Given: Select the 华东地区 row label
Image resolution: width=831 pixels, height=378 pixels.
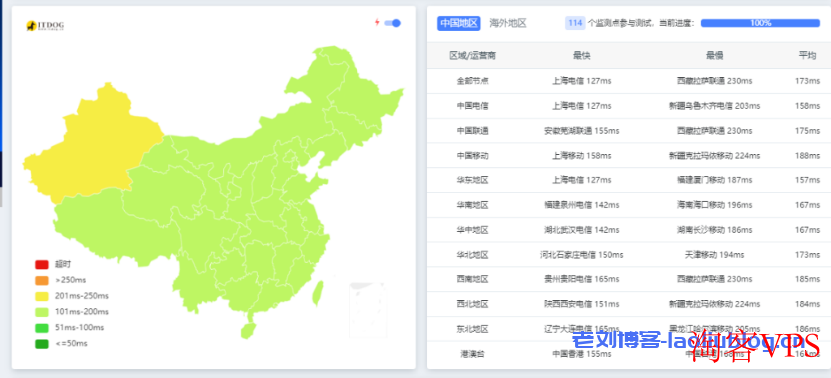Looking at the screenshot, I should pos(473,180).
